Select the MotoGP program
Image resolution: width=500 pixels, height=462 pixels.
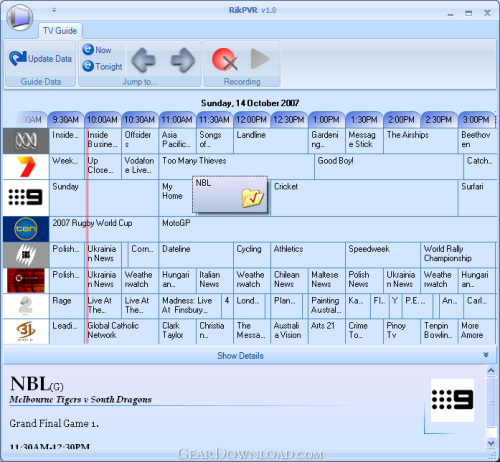(x=327, y=229)
